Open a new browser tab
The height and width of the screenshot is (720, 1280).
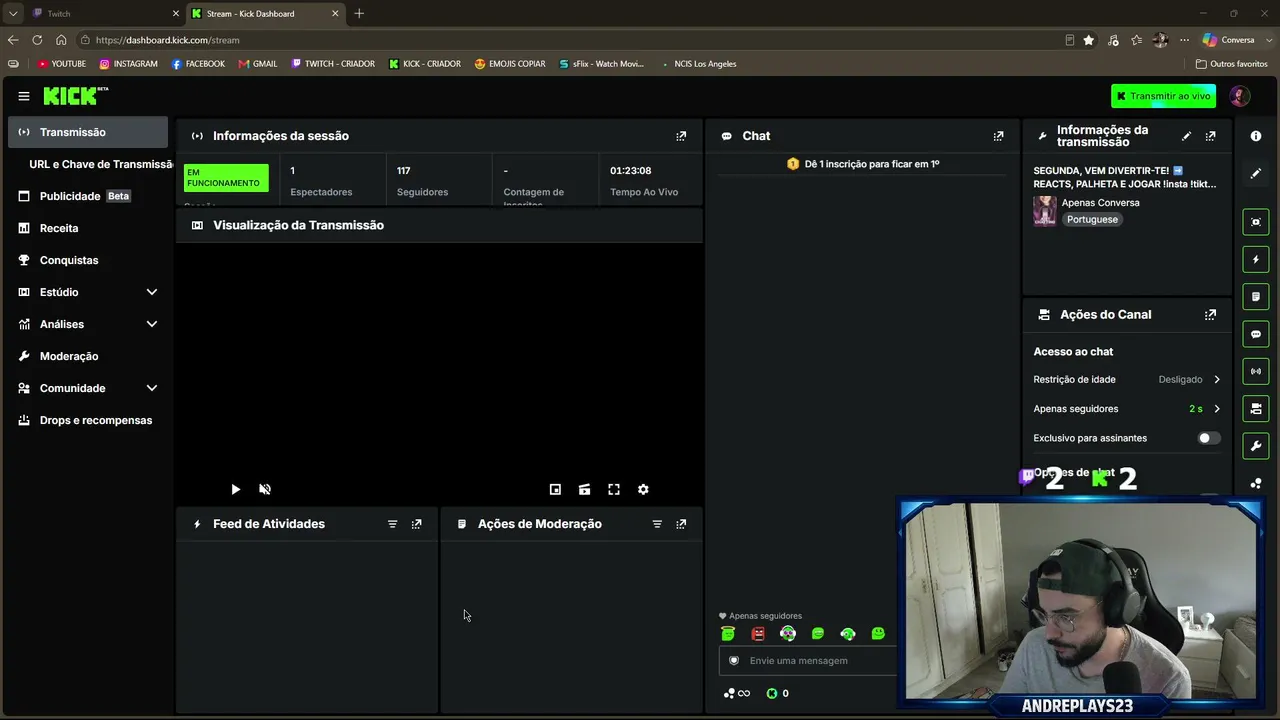[x=359, y=14]
